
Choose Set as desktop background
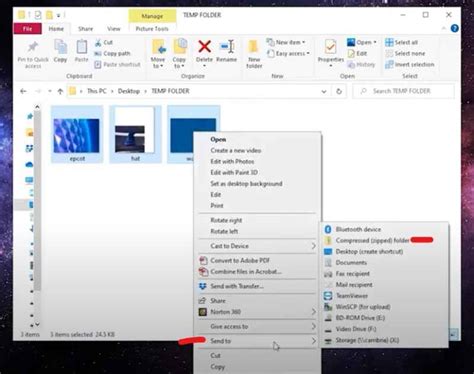[x=246, y=184]
